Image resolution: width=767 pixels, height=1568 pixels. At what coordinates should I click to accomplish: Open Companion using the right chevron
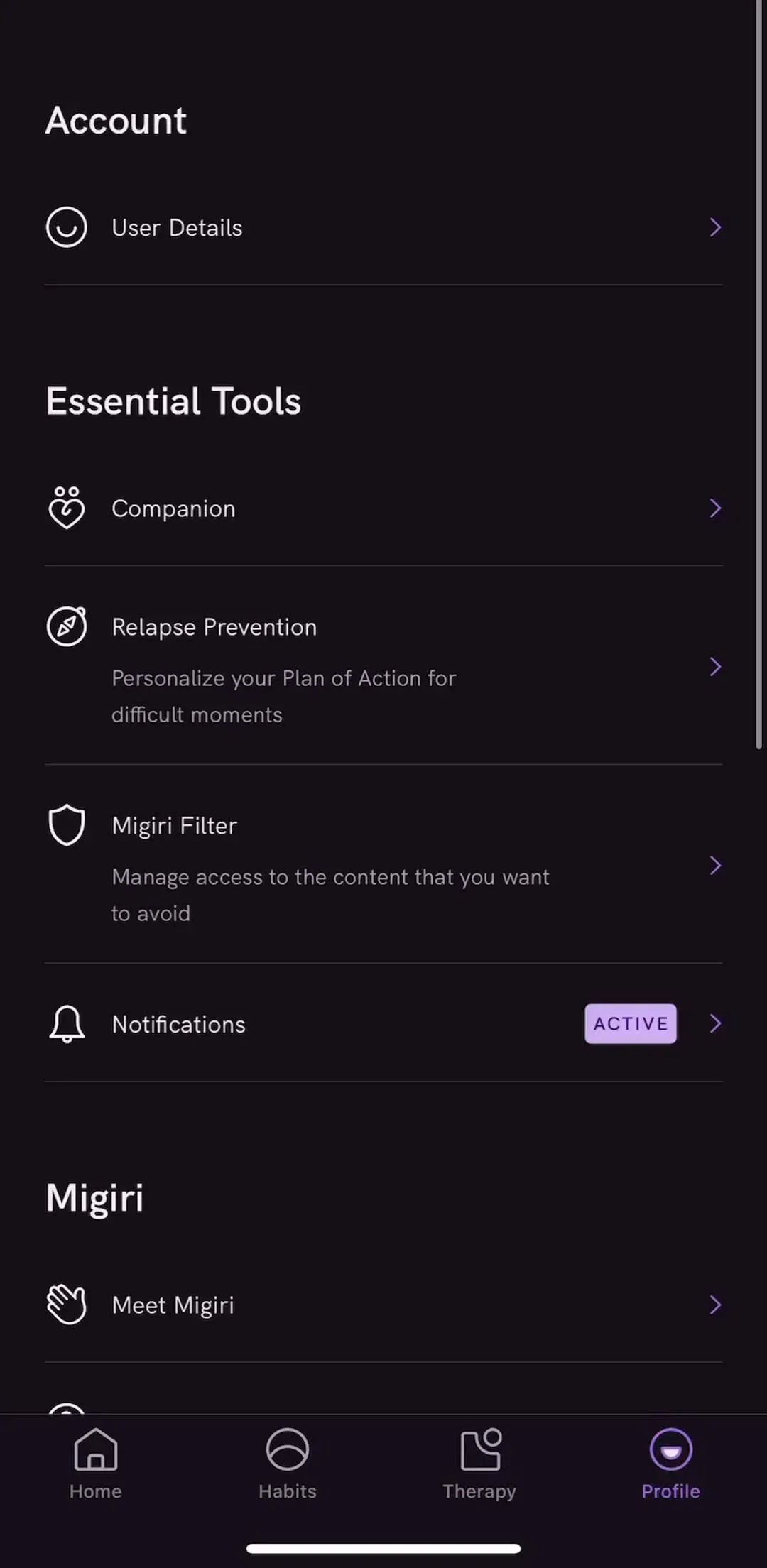click(715, 508)
